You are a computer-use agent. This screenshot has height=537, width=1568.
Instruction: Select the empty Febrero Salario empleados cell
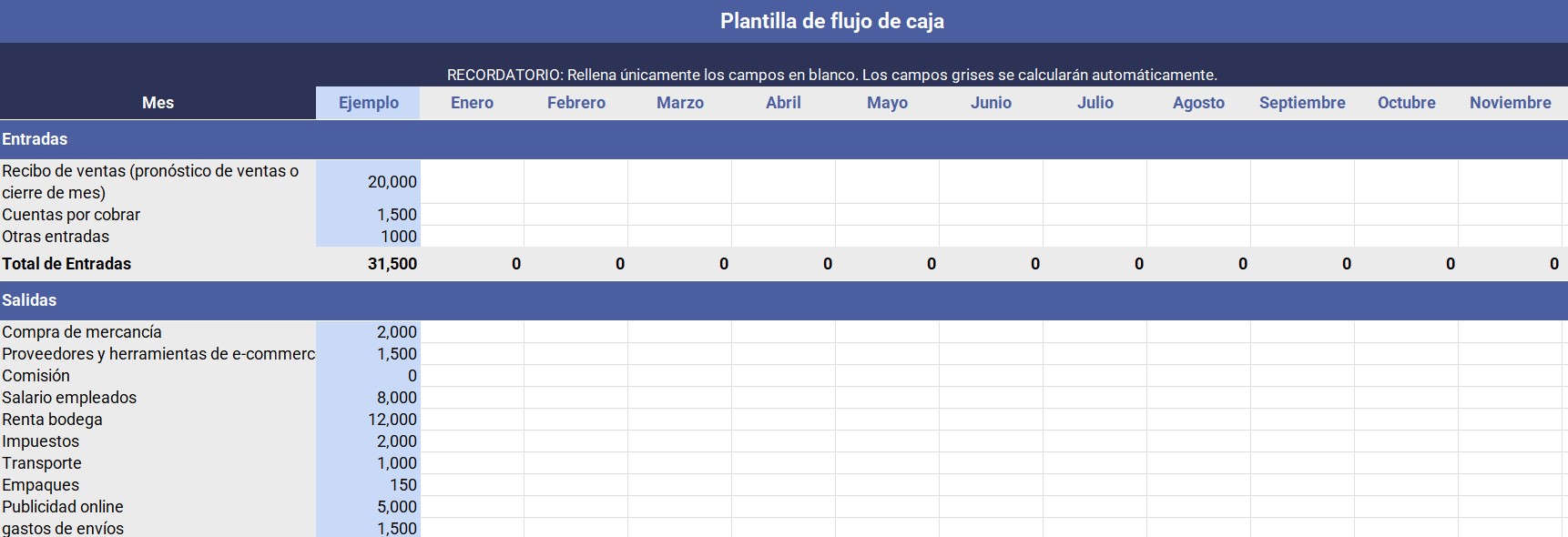tap(575, 398)
